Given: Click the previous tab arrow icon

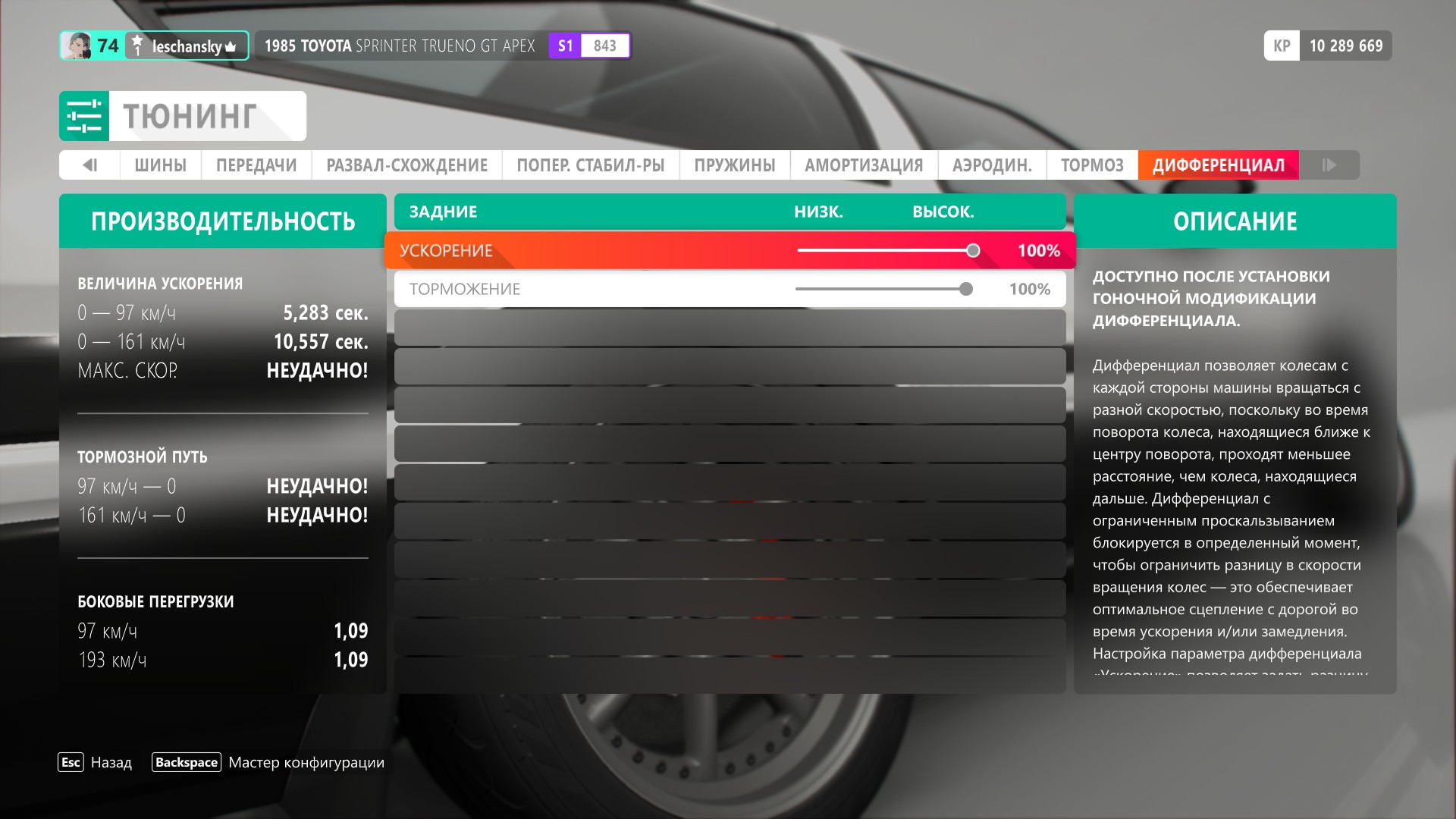Looking at the screenshot, I should (89, 165).
